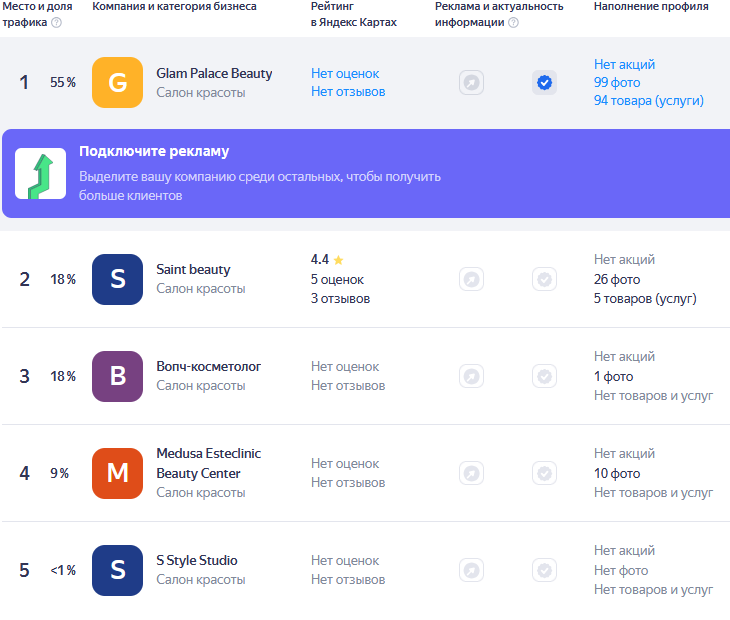The width and height of the screenshot is (730, 620).
Task: Click the advertising arrow icon in Glam Palace Beauty row
Action: 472,83
